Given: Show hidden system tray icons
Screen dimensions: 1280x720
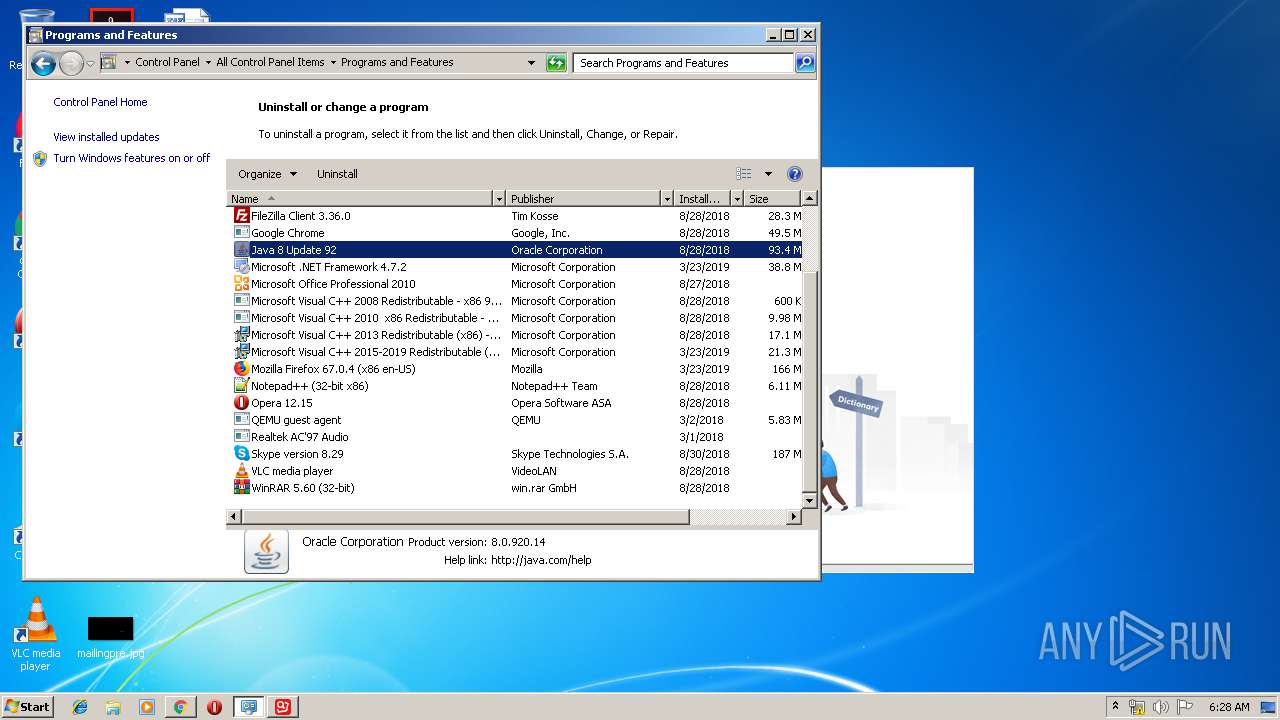Looking at the screenshot, I should tap(1115, 706).
